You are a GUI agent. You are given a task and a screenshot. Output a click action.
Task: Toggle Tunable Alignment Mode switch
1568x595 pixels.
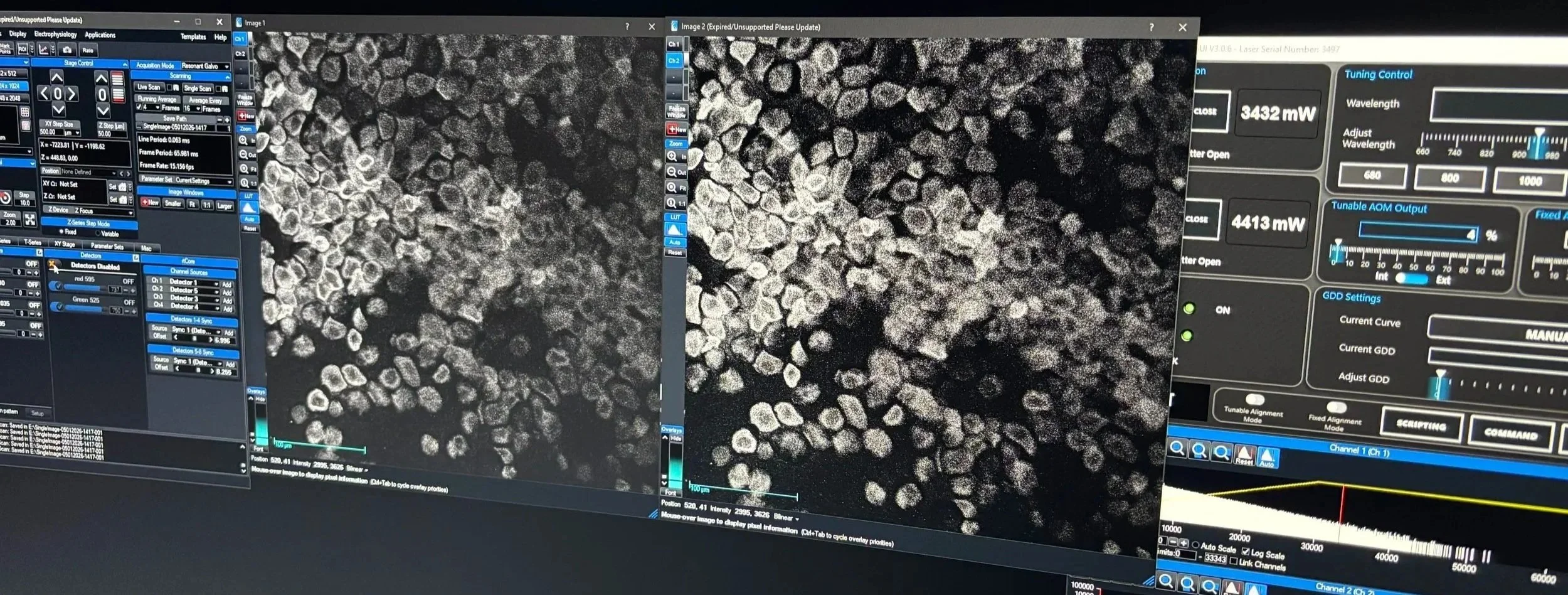1255,399
